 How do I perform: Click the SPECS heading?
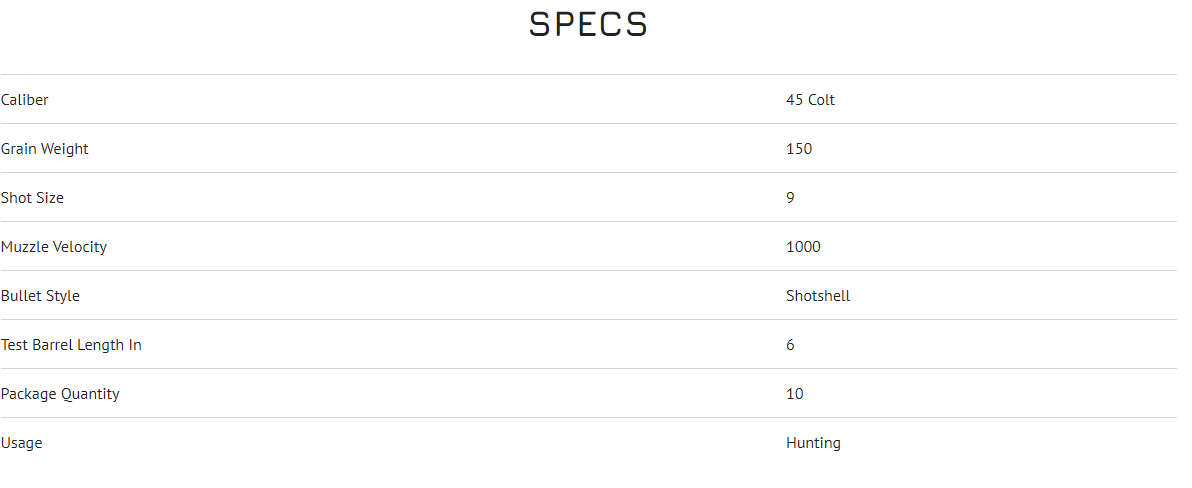[588, 25]
